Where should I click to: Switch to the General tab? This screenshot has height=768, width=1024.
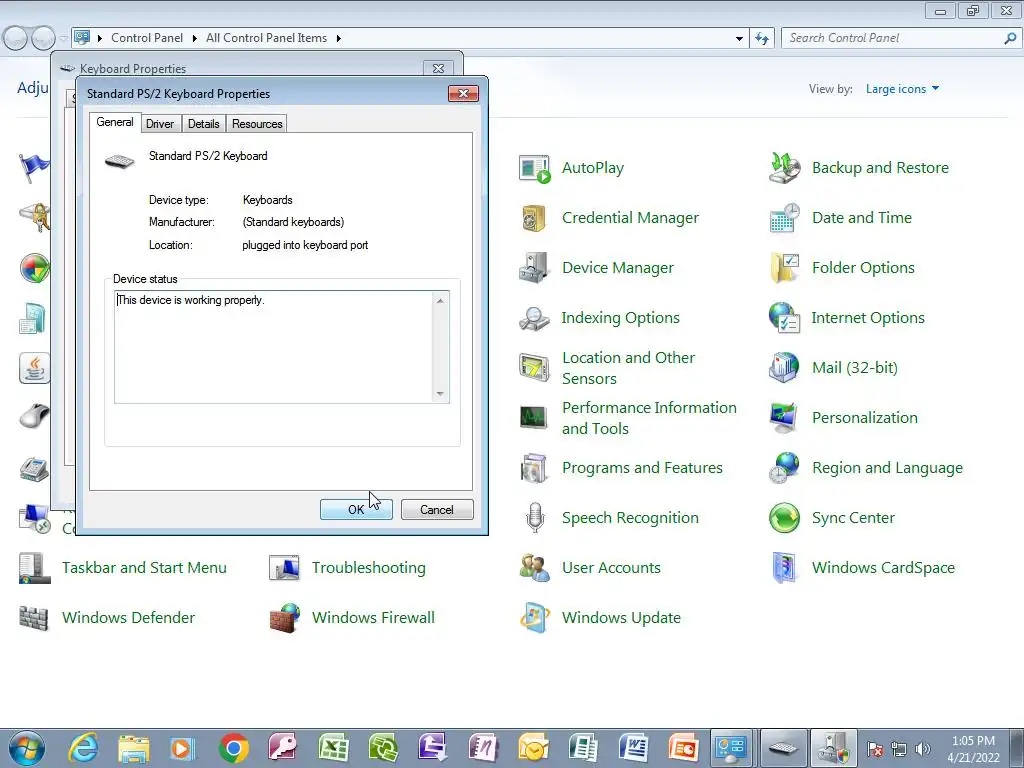tap(115, 122)
